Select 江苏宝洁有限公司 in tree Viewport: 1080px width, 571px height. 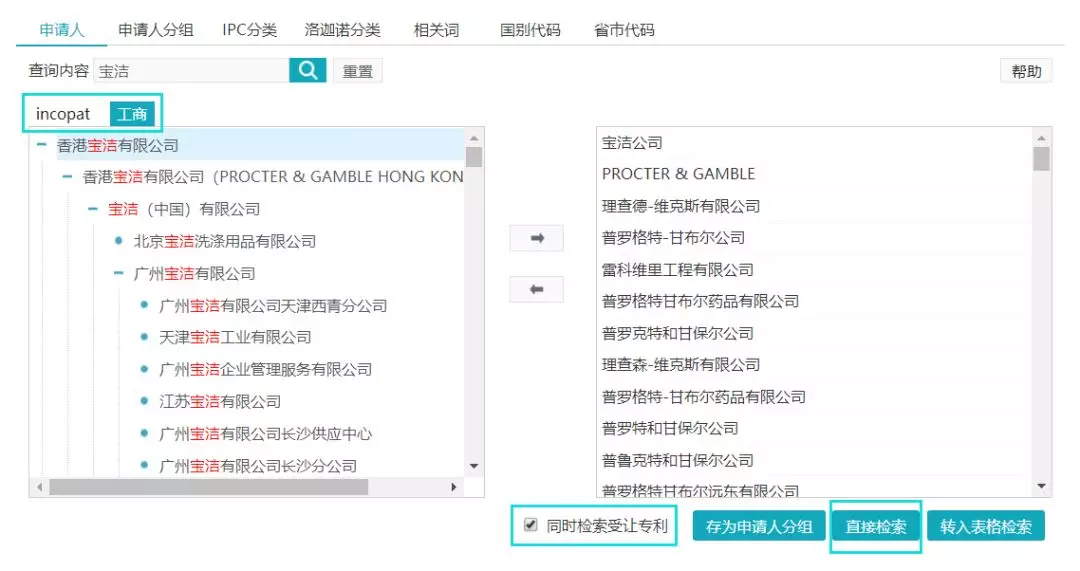coord(220,402)
